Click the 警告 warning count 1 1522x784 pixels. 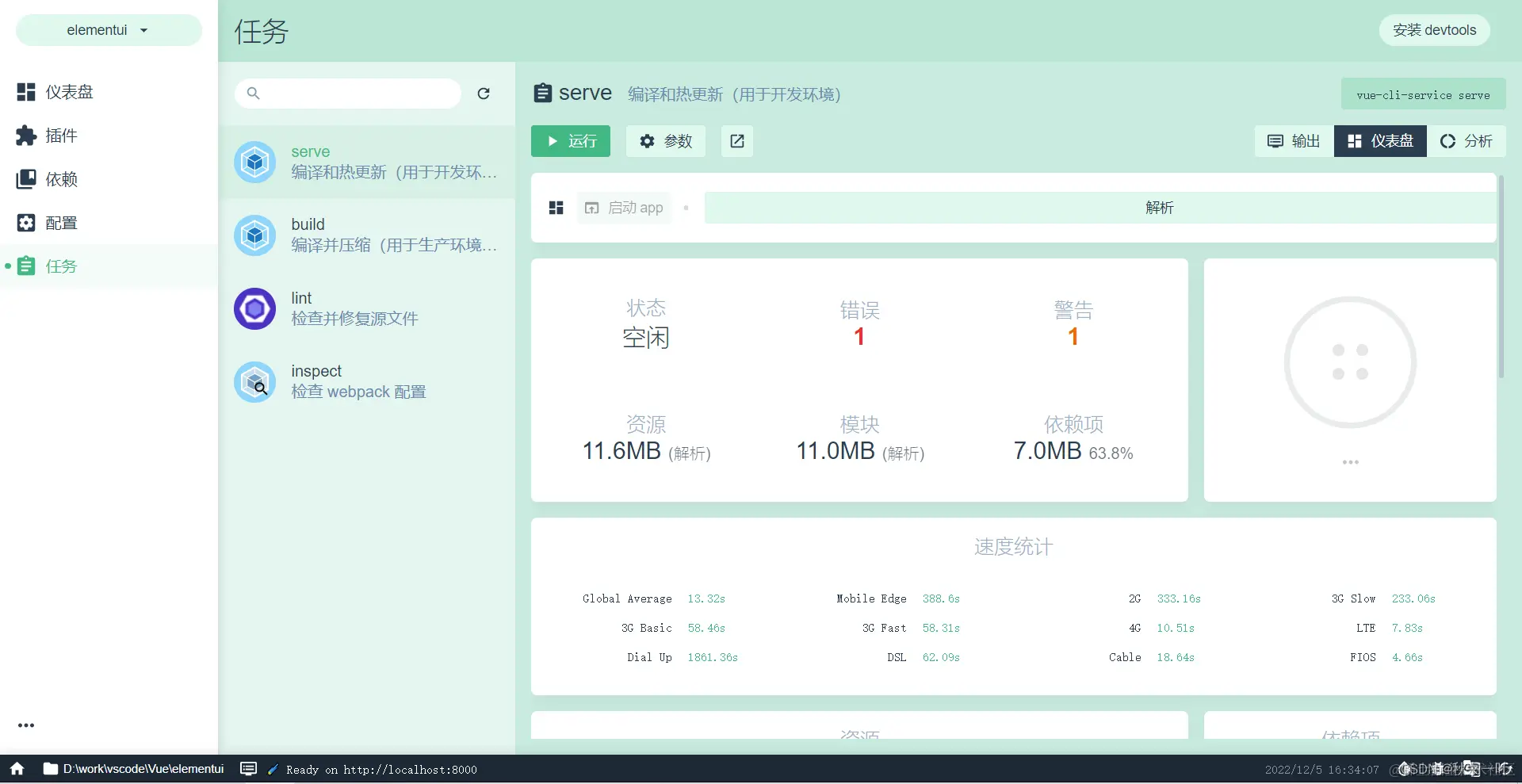coord(1073,337)
